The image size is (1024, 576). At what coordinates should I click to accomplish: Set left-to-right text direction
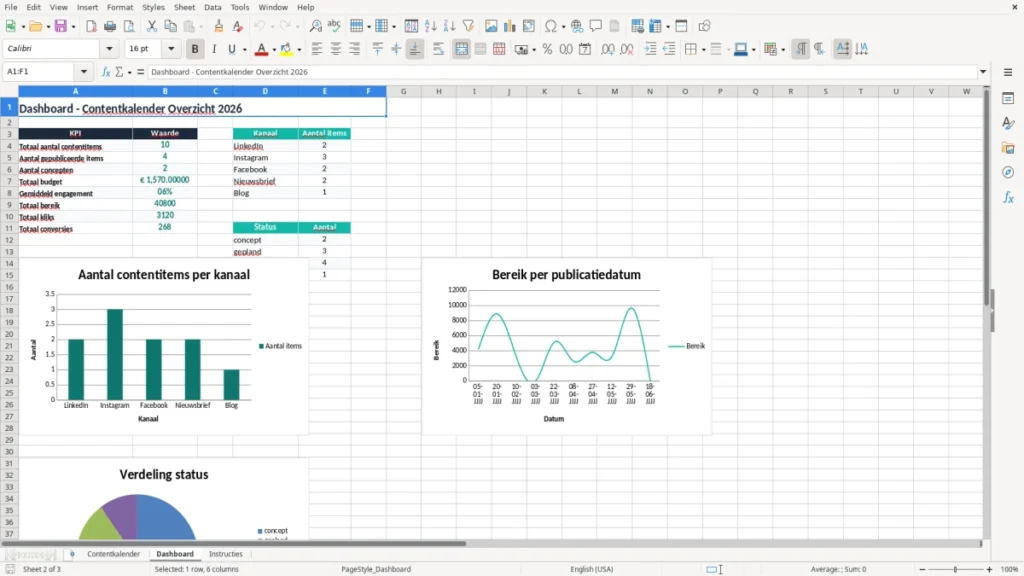[801, 49]
